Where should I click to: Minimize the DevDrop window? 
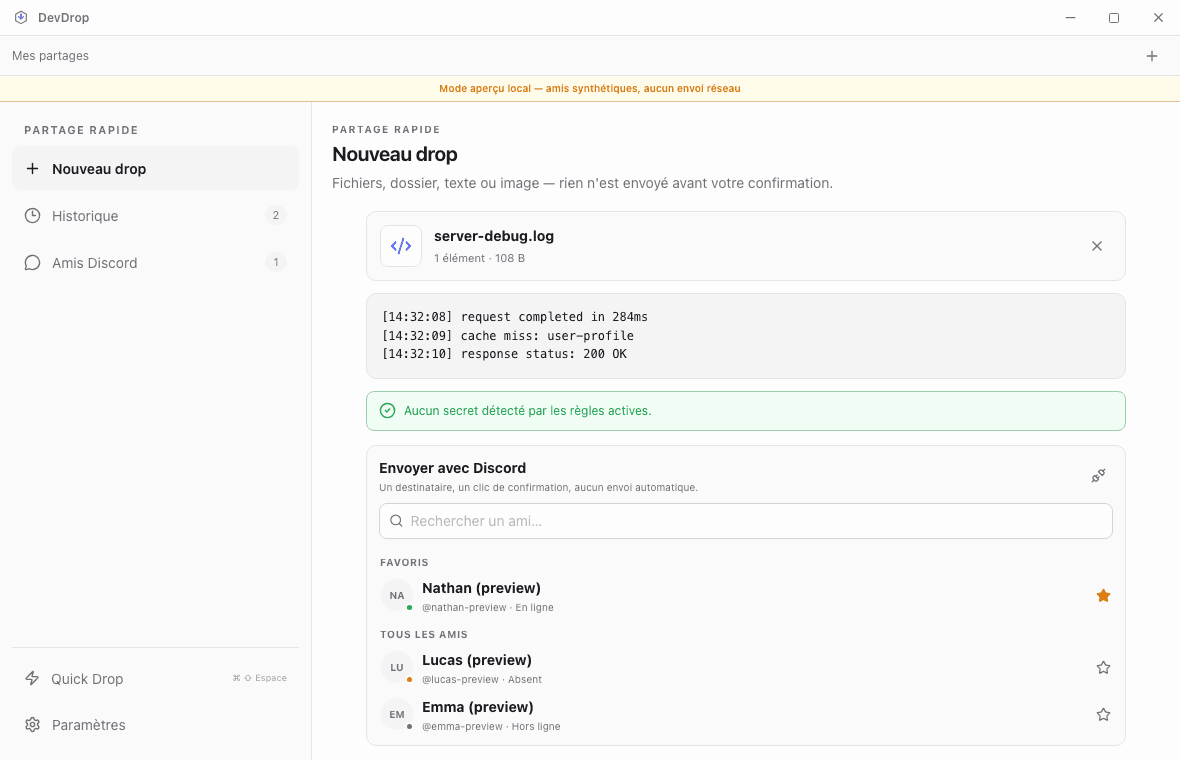1070,17
